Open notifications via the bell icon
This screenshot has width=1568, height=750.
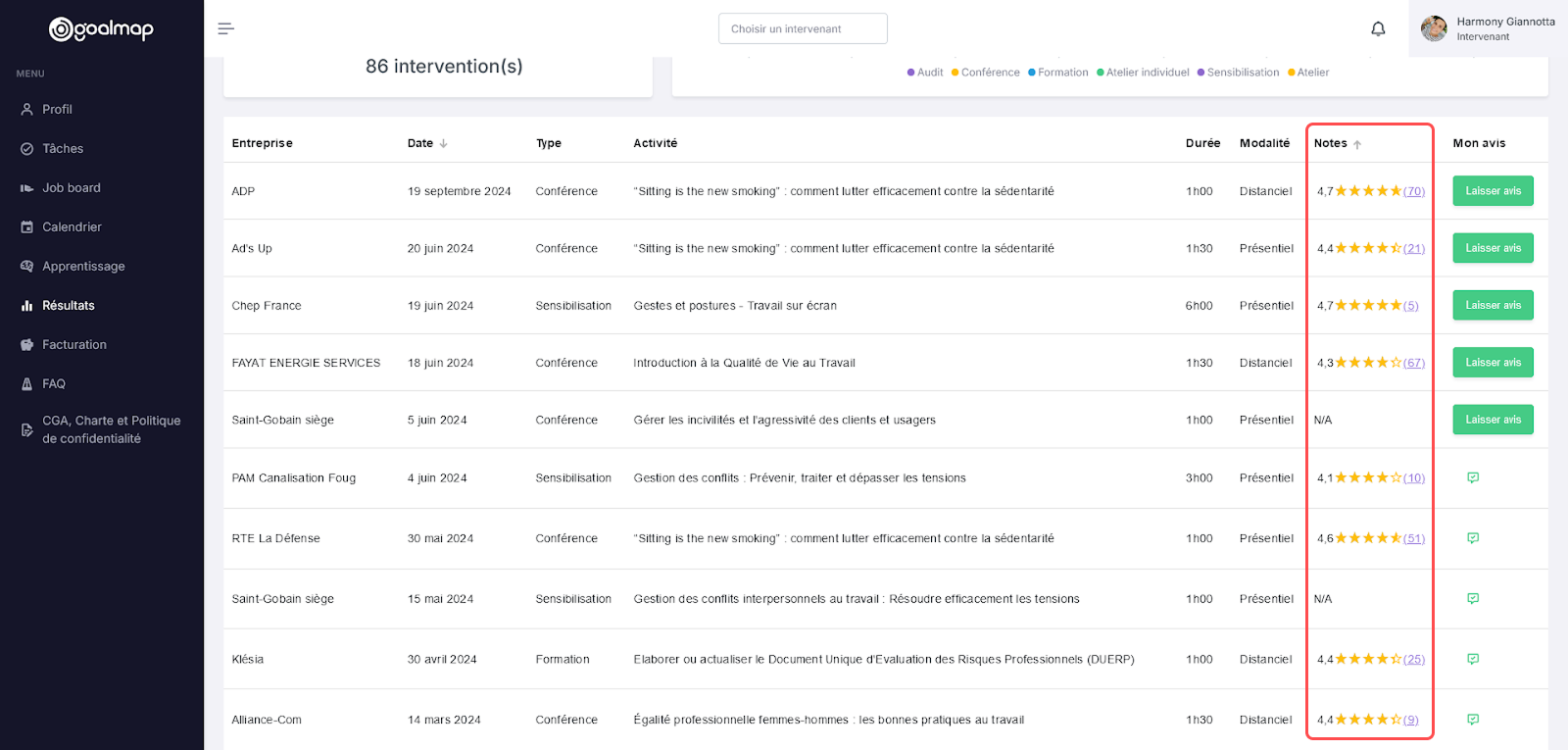click(1378, 28)
